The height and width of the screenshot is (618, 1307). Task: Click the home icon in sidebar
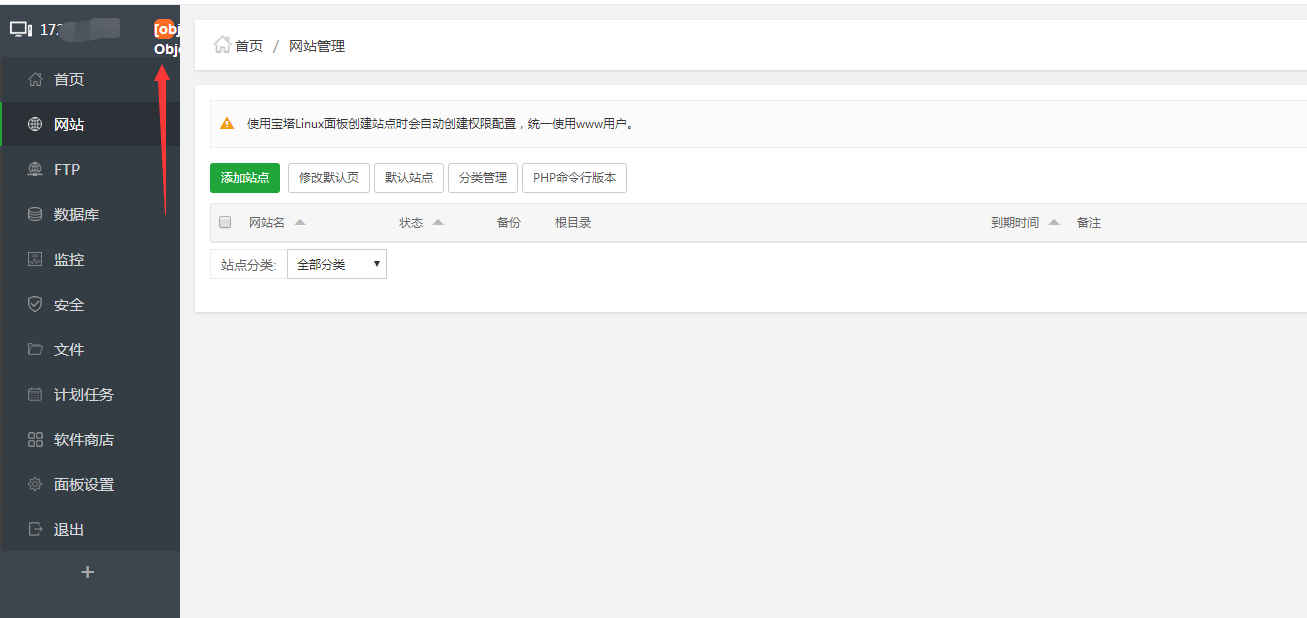[x=35, y=79]
